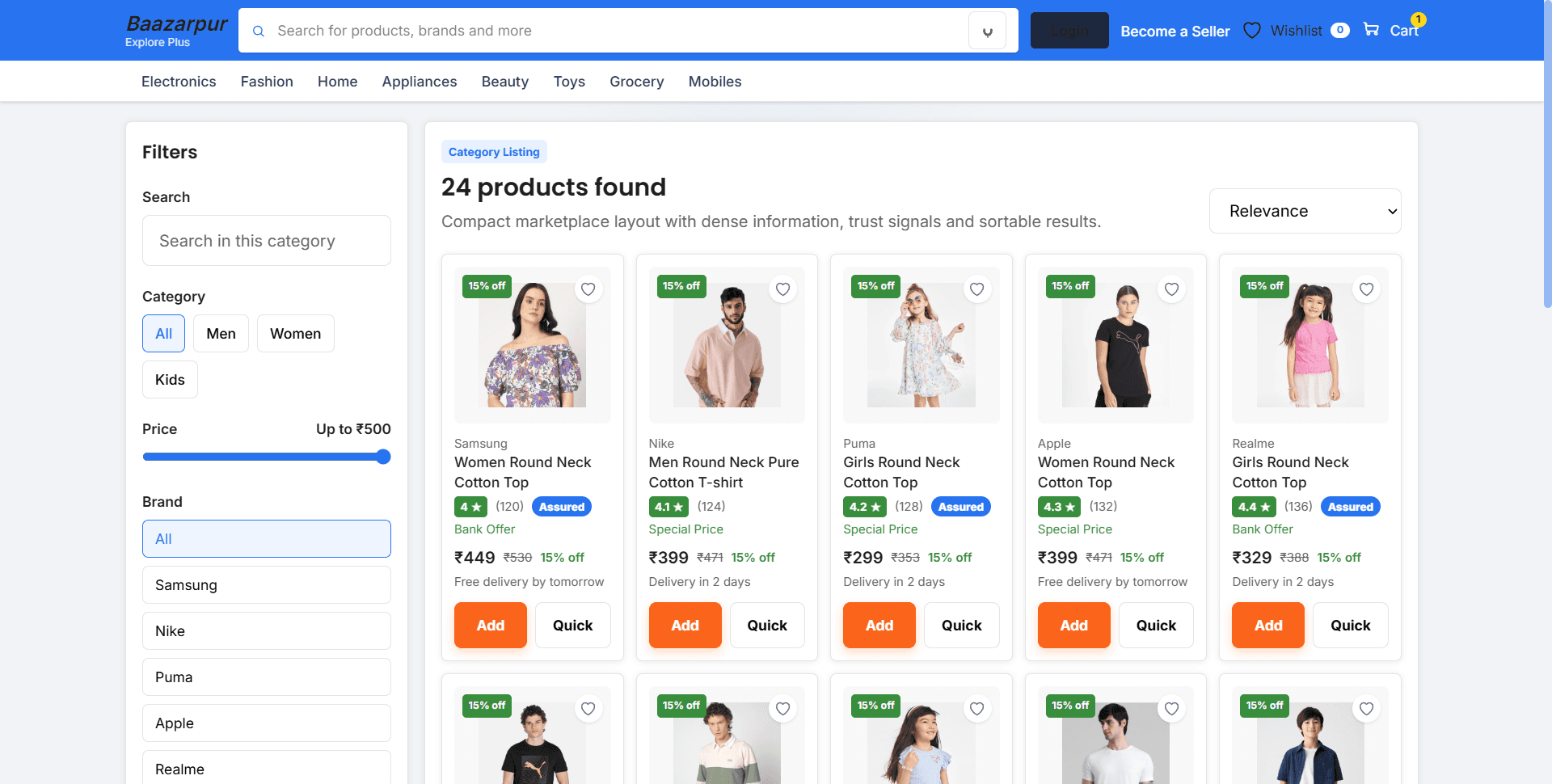Wishlist the Samsung Women Round Neck Cotton Top
Screen dimensions: 1552x784
588,289
